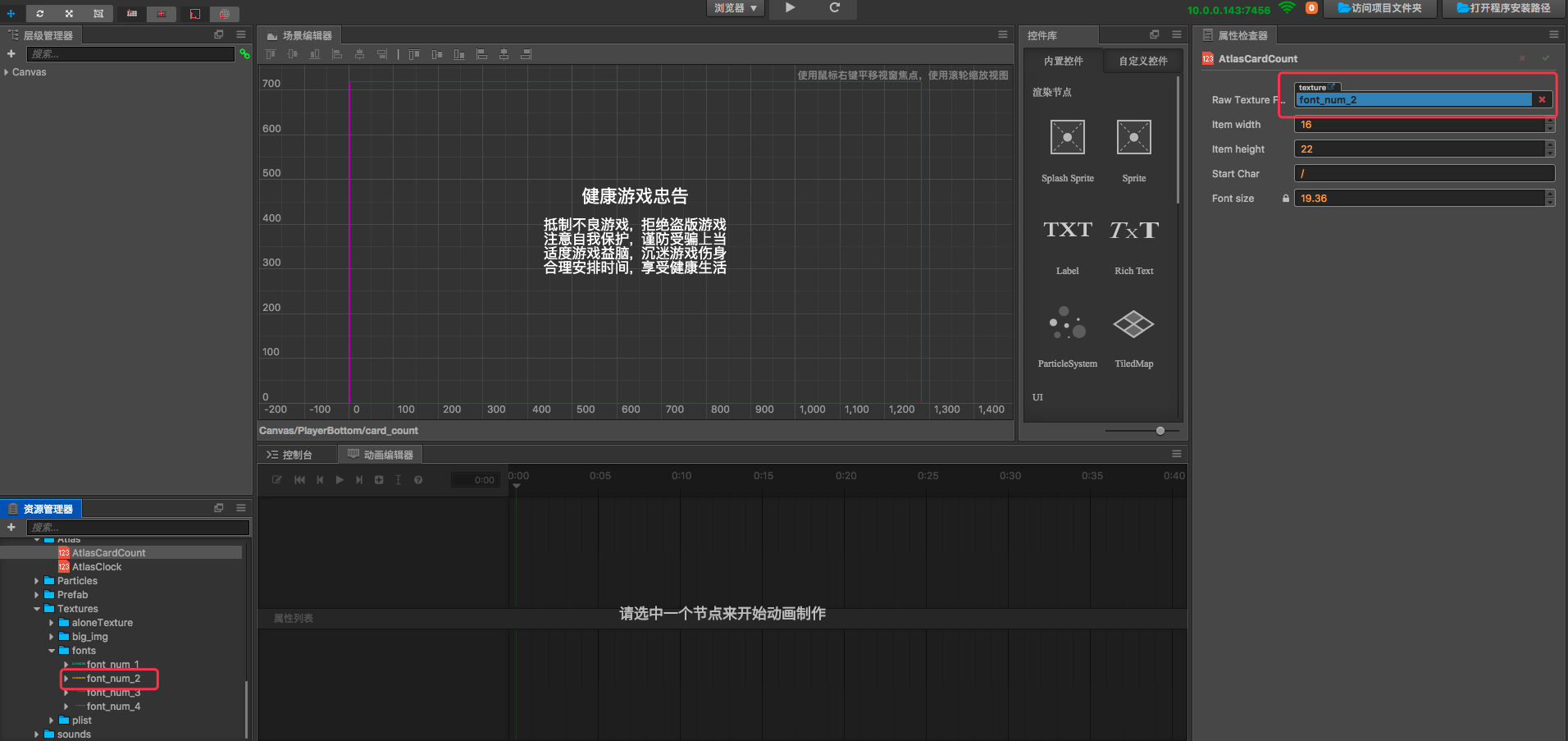This screenshot has height=741, width=1568.
Task: Expand the font_num_2 asset
Action: click(x=66, y=679)
